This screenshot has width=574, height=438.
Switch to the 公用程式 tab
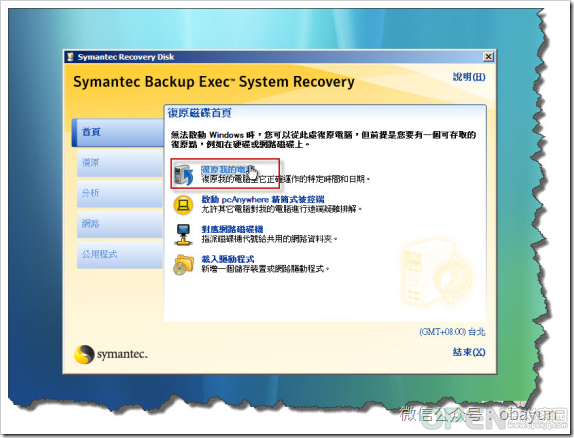click(x=120, y=255)
